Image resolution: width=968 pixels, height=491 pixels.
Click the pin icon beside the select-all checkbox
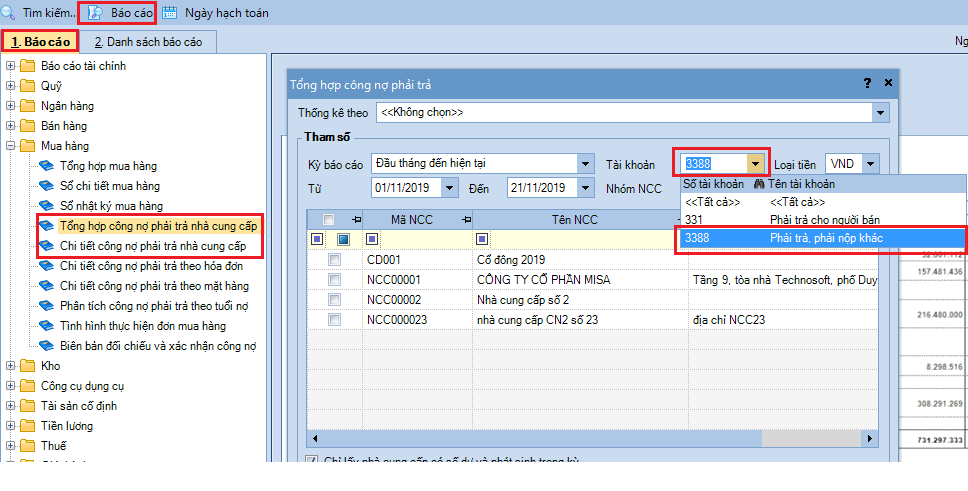(356, 219)
